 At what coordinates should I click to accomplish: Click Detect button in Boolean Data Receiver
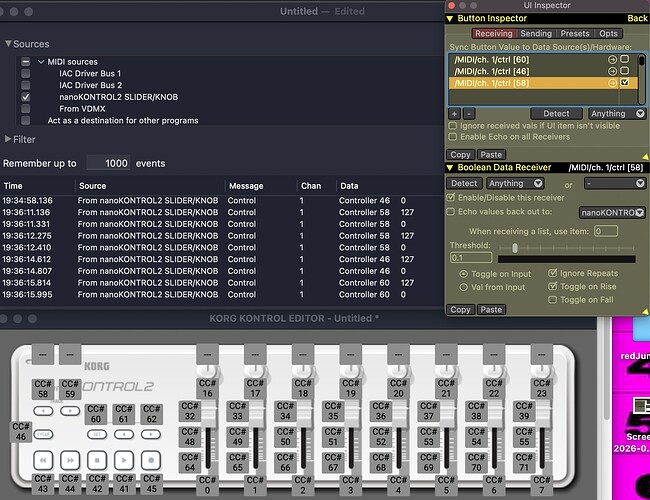(464, 183)
